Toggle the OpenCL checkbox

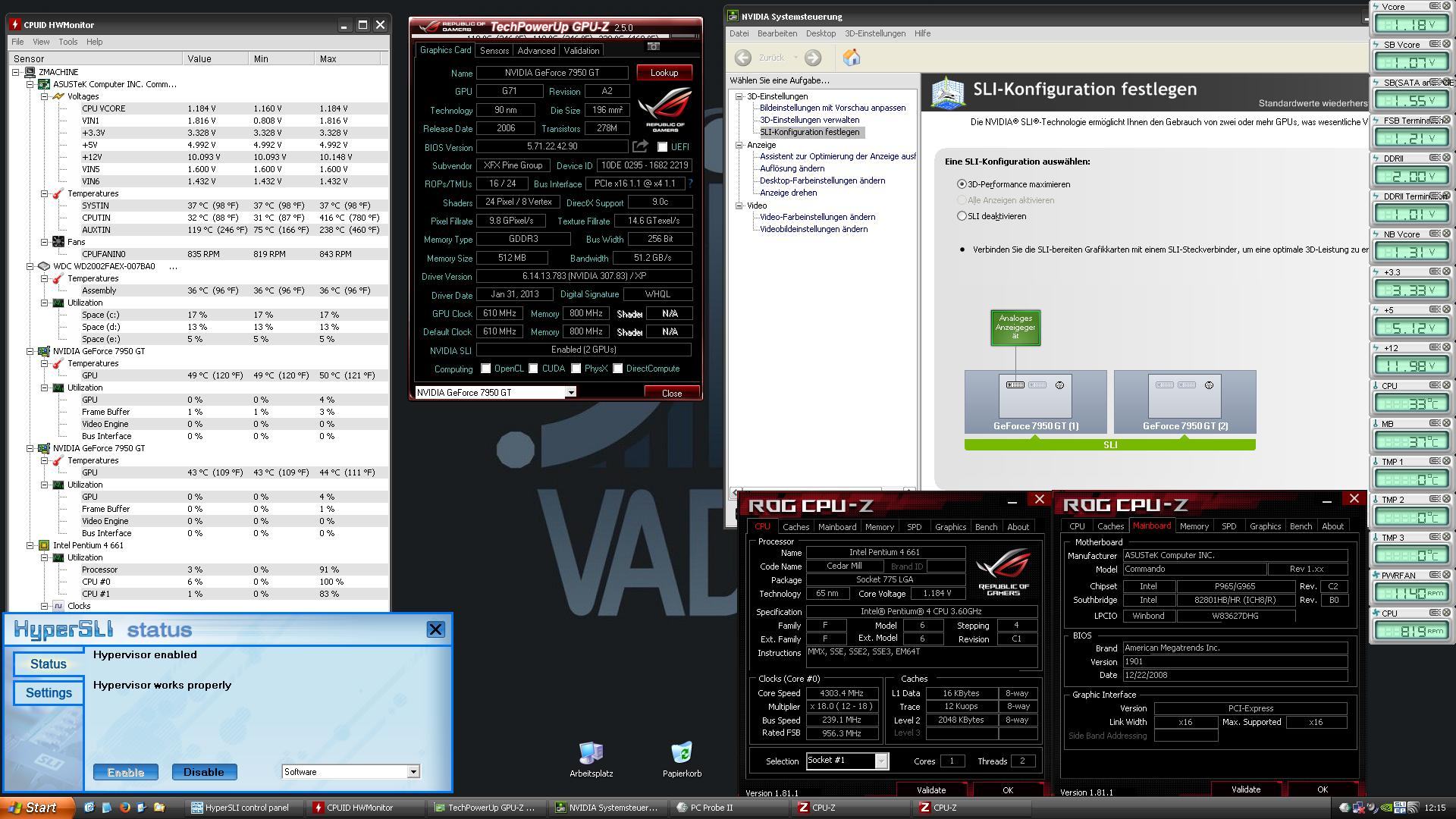(x=485, y=369)
